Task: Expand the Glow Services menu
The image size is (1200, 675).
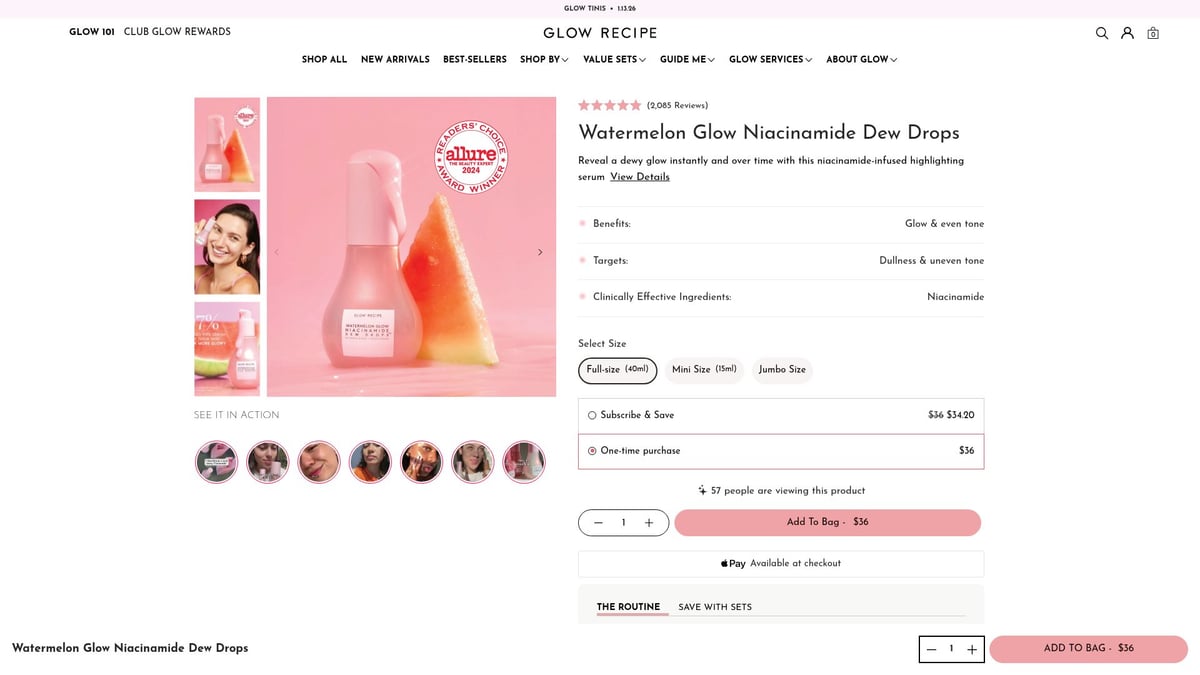Action: pyautogui.click(x=769, y=59)
